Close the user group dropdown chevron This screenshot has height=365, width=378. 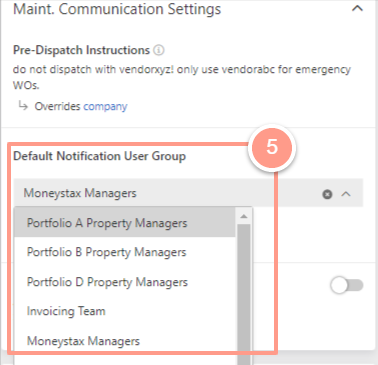tap(346, 194)
